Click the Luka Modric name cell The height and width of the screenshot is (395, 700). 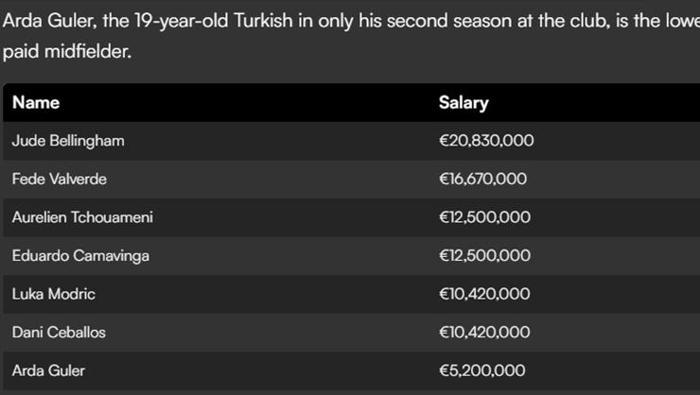(54, 294)
